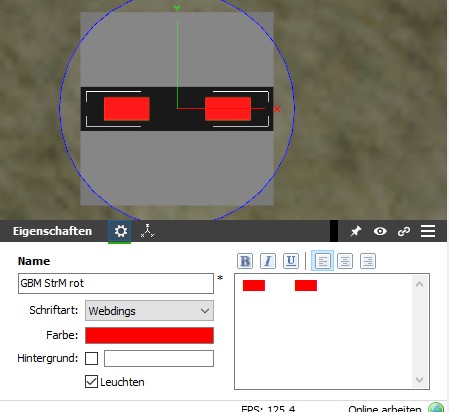Switch to the coordinate axes tab
Screen dimensions: 449x412
[147, 231]
